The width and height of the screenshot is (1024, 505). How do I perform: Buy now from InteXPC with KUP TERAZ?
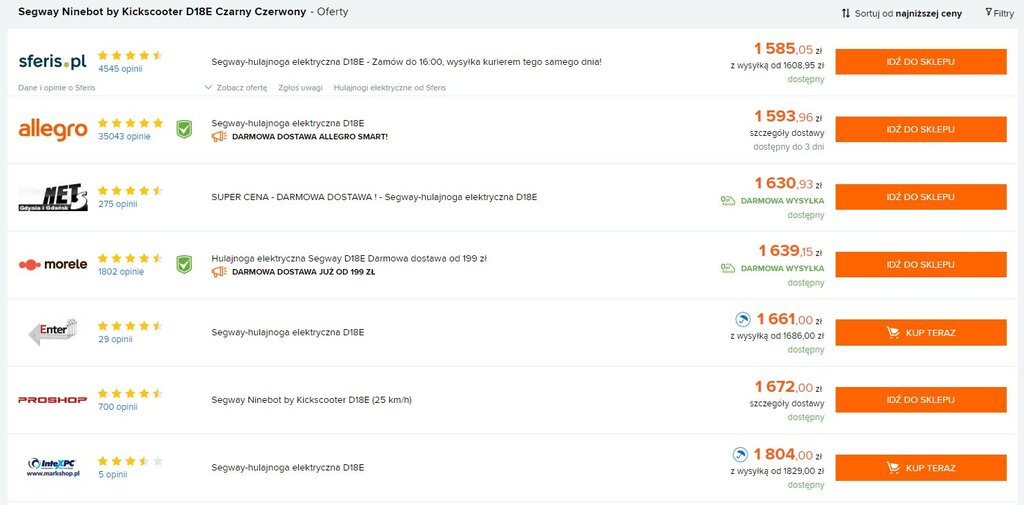[x=921, y=468]
